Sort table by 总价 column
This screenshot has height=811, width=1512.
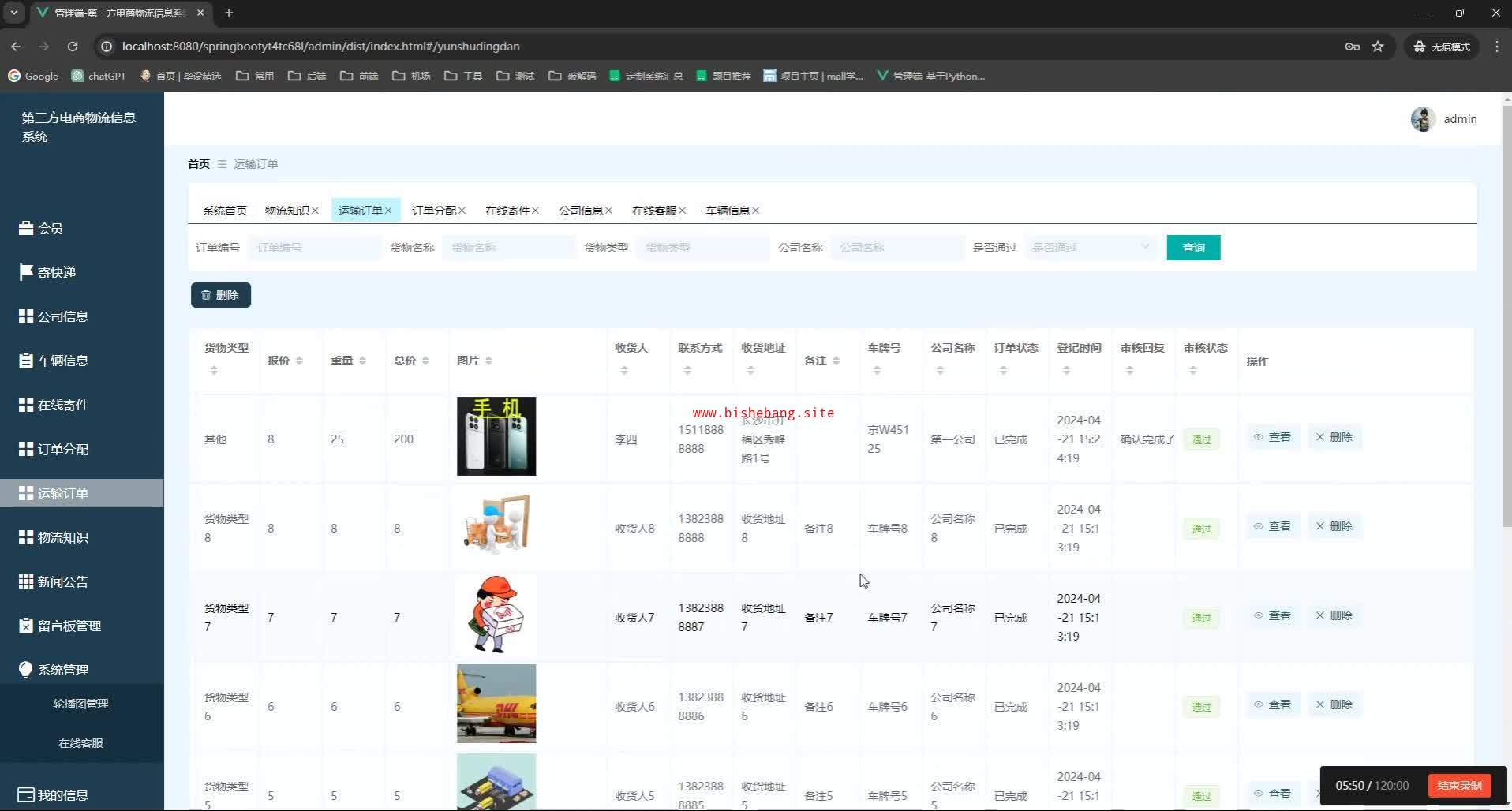coord(425,361)
